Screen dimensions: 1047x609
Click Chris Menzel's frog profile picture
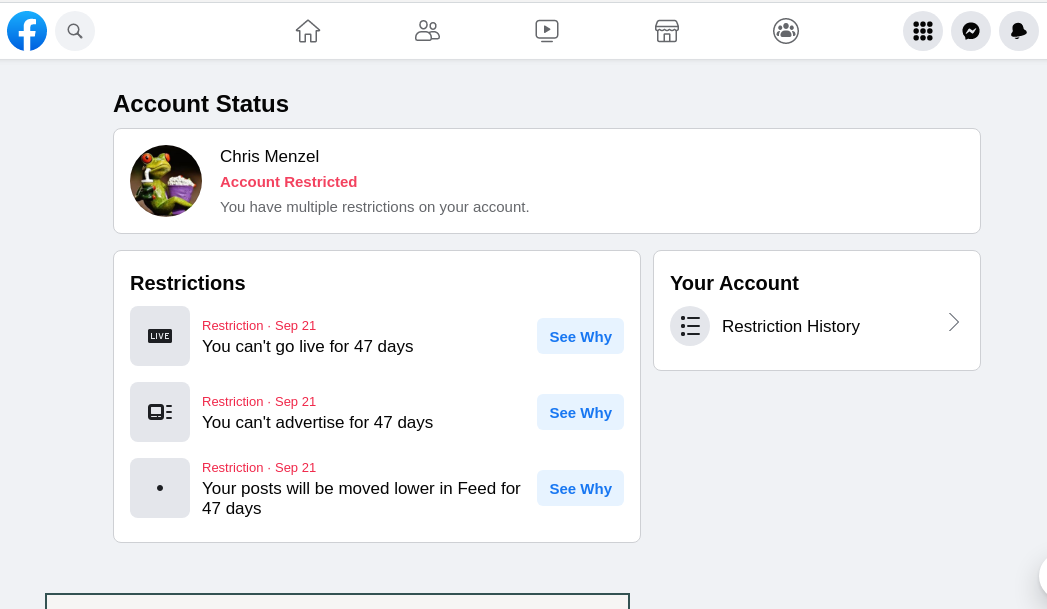coord(166,181)
